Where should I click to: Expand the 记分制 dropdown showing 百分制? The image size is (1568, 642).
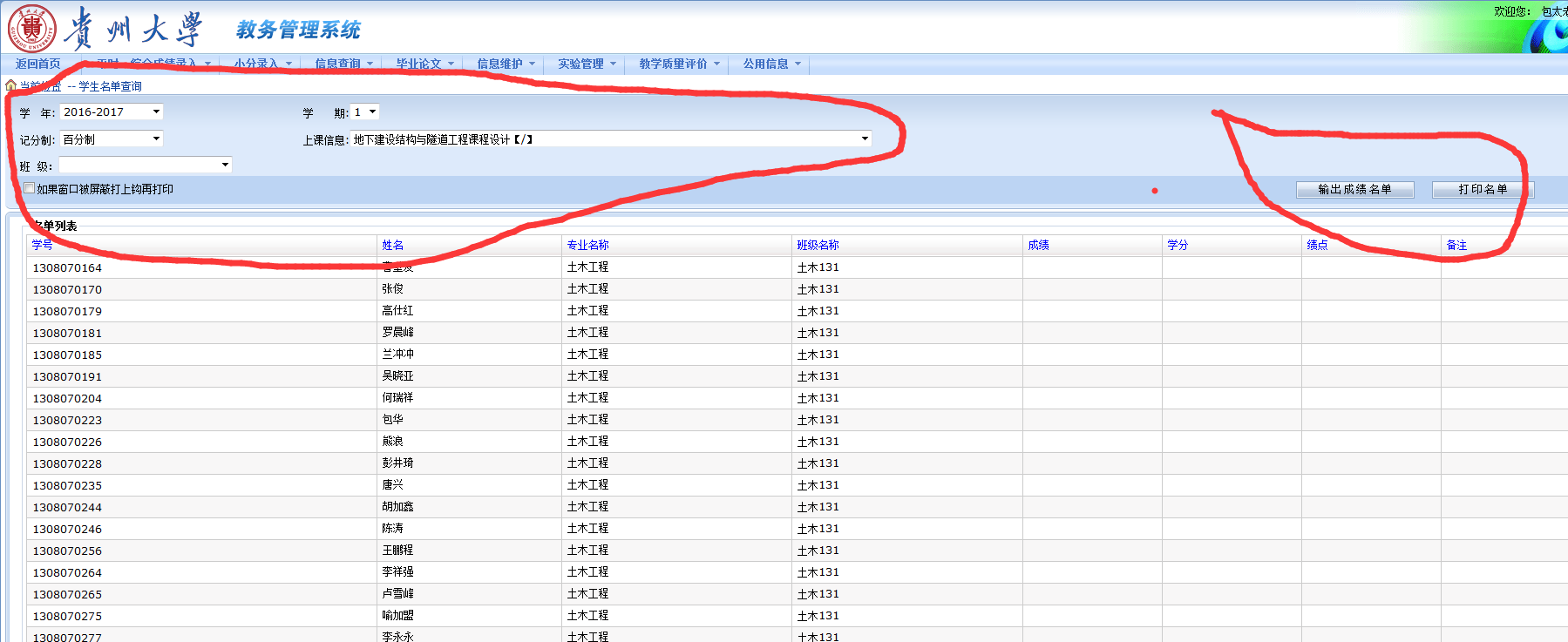point(112,139)
